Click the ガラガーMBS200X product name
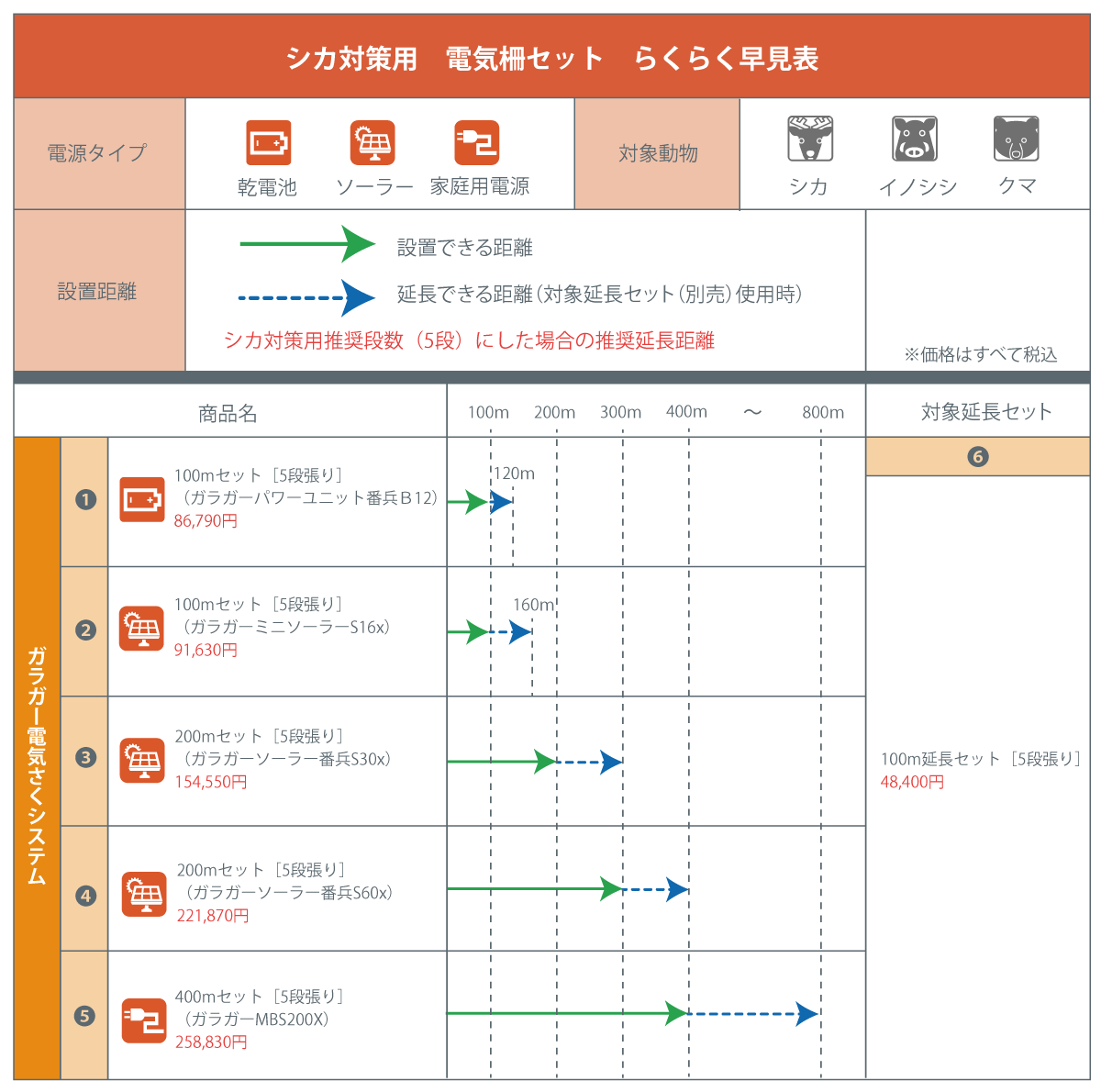This screenshot has width=1101, height=1092. (257, 1019)
